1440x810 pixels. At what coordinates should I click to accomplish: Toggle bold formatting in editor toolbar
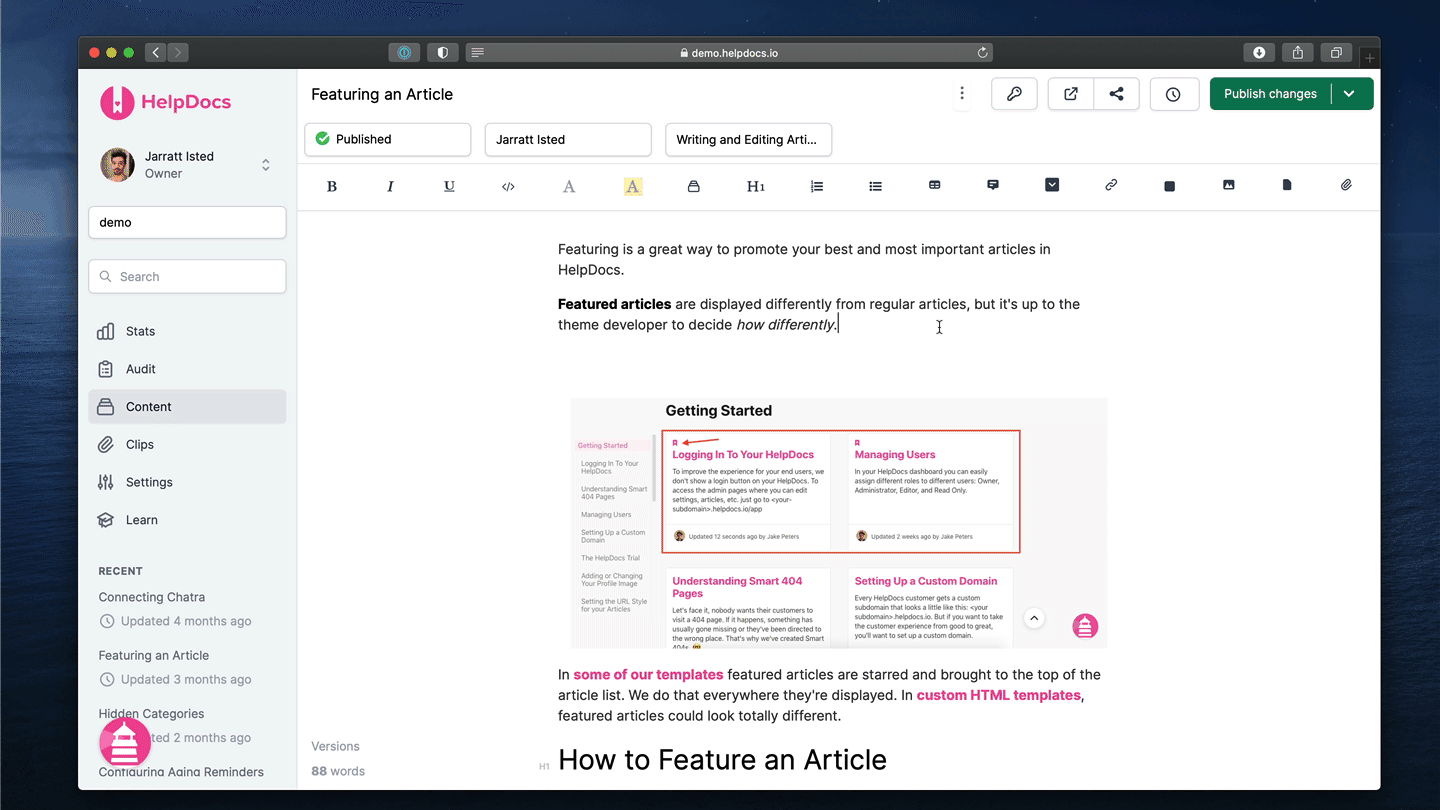pos(332,186)
